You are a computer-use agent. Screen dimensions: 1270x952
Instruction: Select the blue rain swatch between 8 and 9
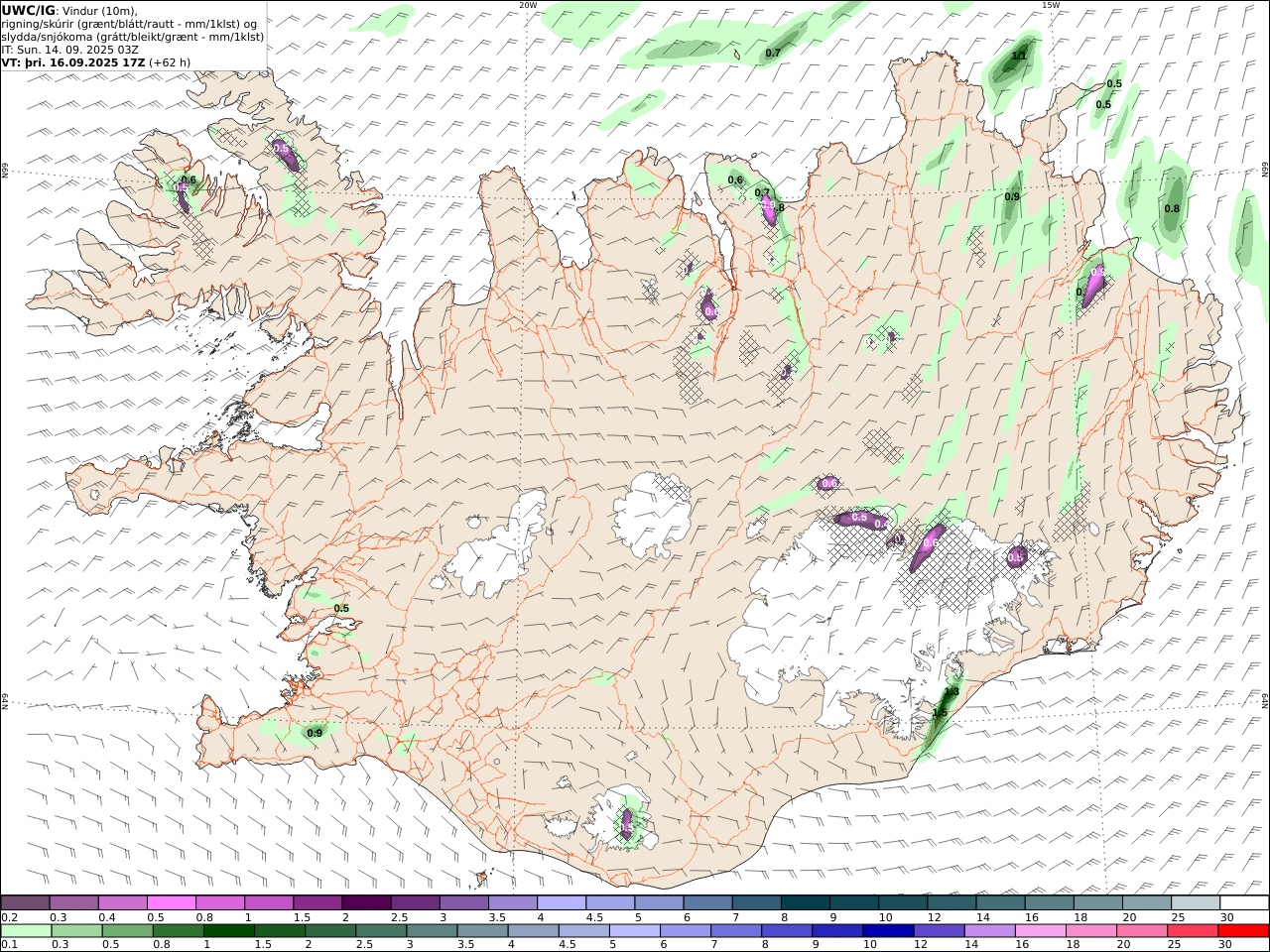787,931
